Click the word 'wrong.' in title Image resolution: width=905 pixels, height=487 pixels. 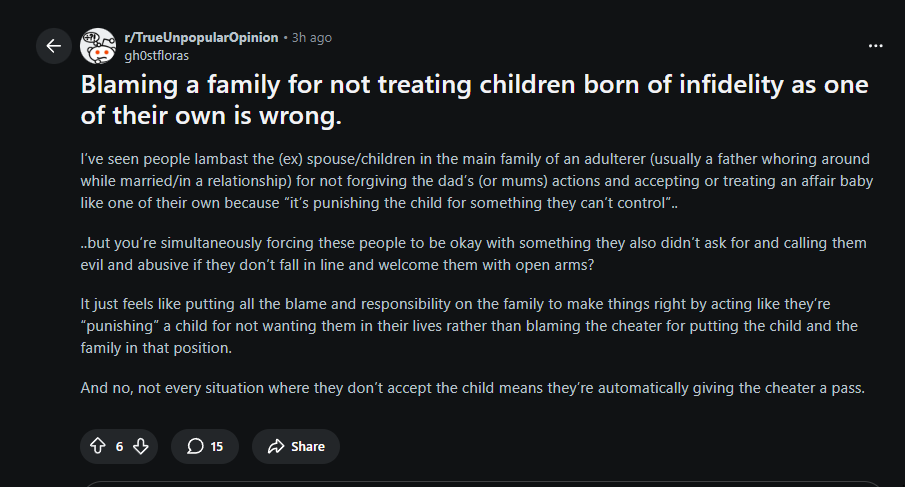click(x=300, y=115)
